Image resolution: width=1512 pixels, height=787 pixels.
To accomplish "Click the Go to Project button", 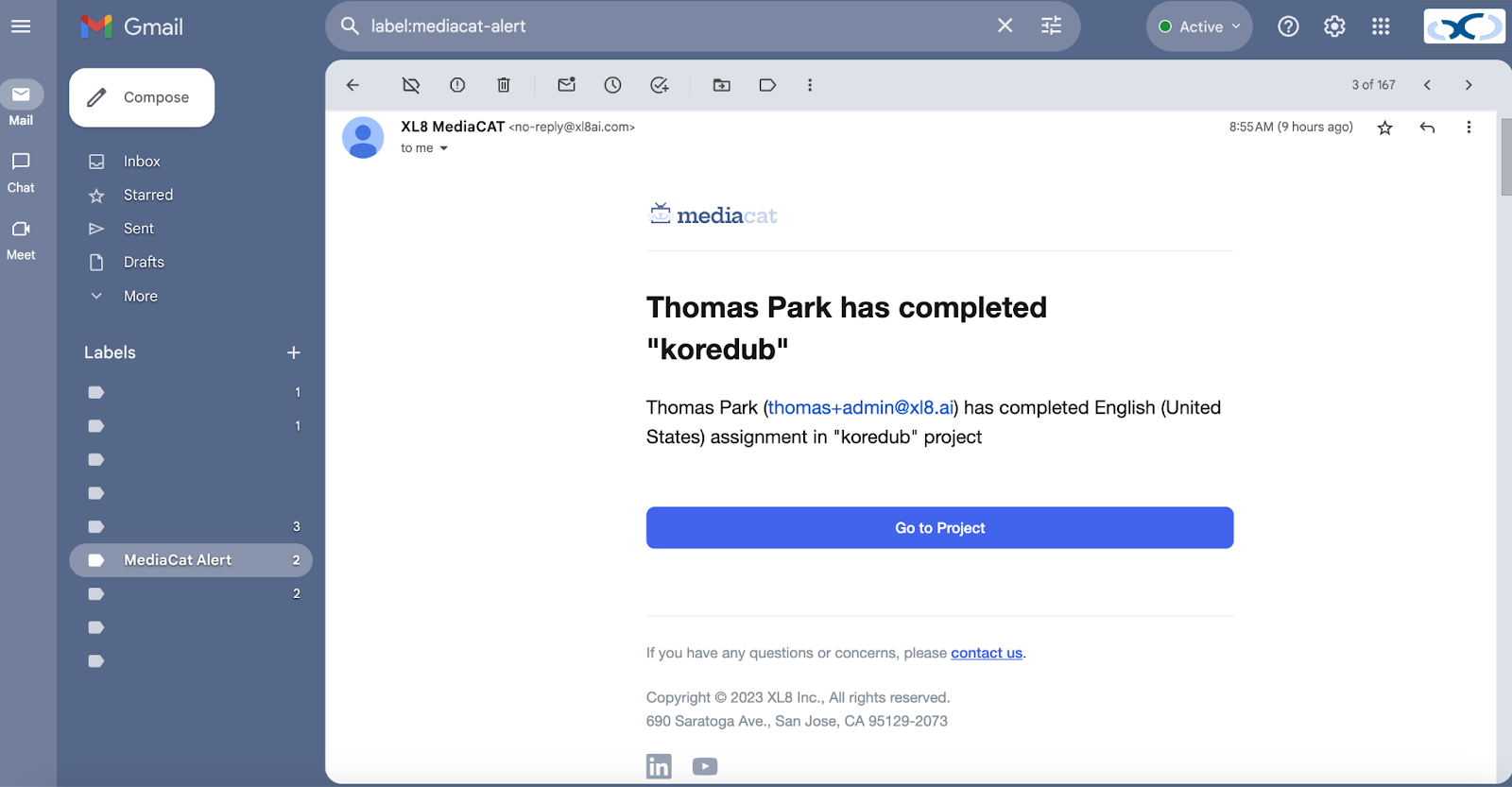I will pyautogui.click(x=940, y=528).
